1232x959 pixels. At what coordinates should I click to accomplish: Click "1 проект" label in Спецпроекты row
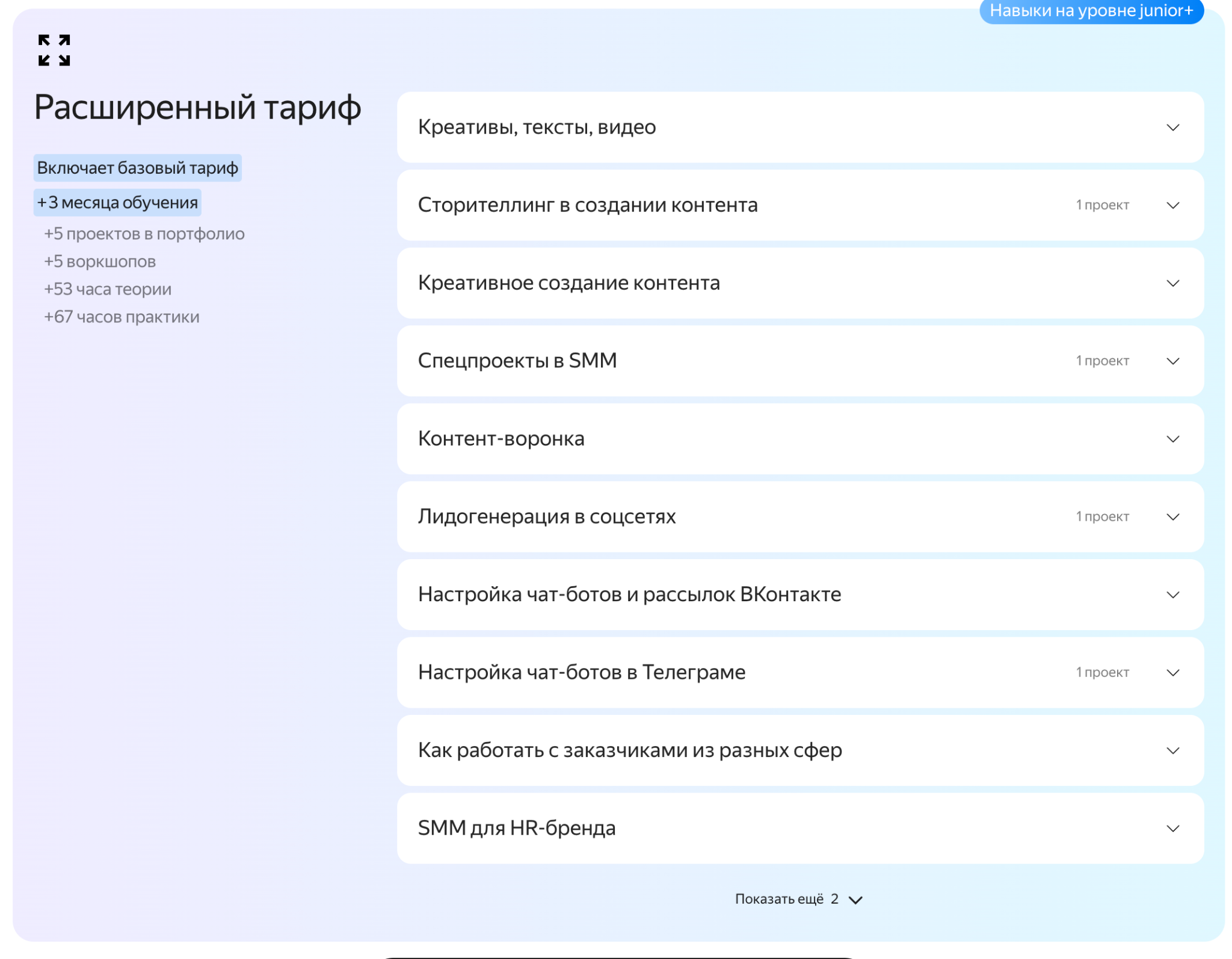pos(1102,361)
